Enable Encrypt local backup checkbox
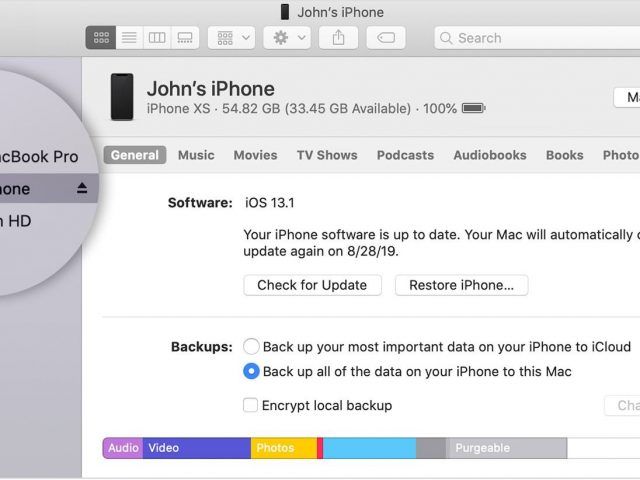640x480 pixels. coord(250,405)
